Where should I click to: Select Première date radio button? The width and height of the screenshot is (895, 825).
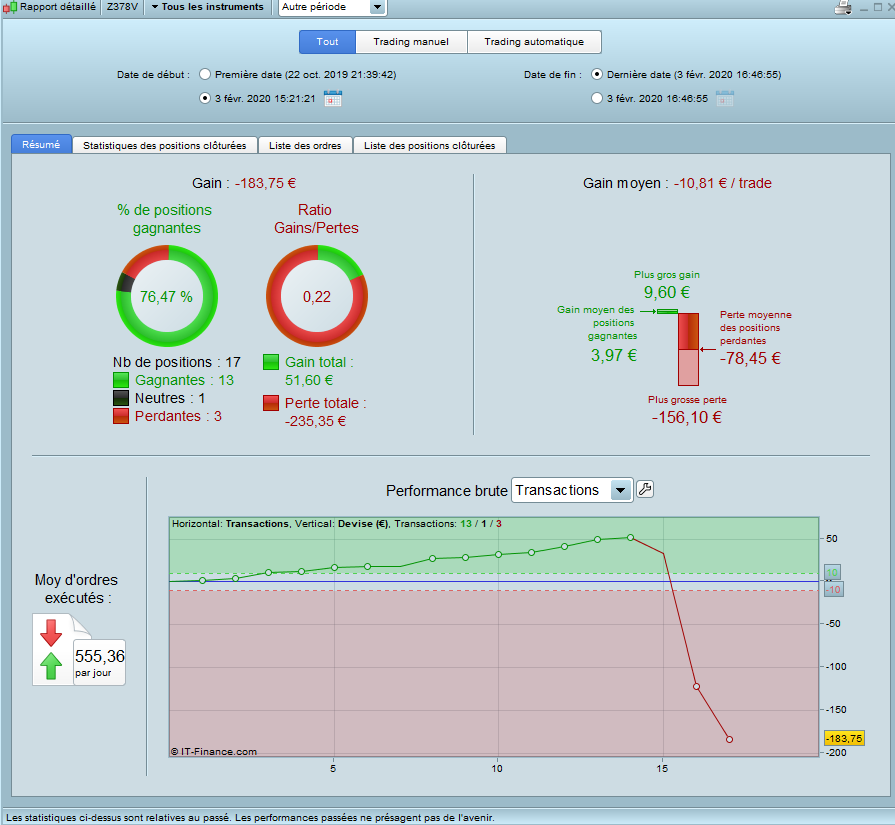coord(205,74)
